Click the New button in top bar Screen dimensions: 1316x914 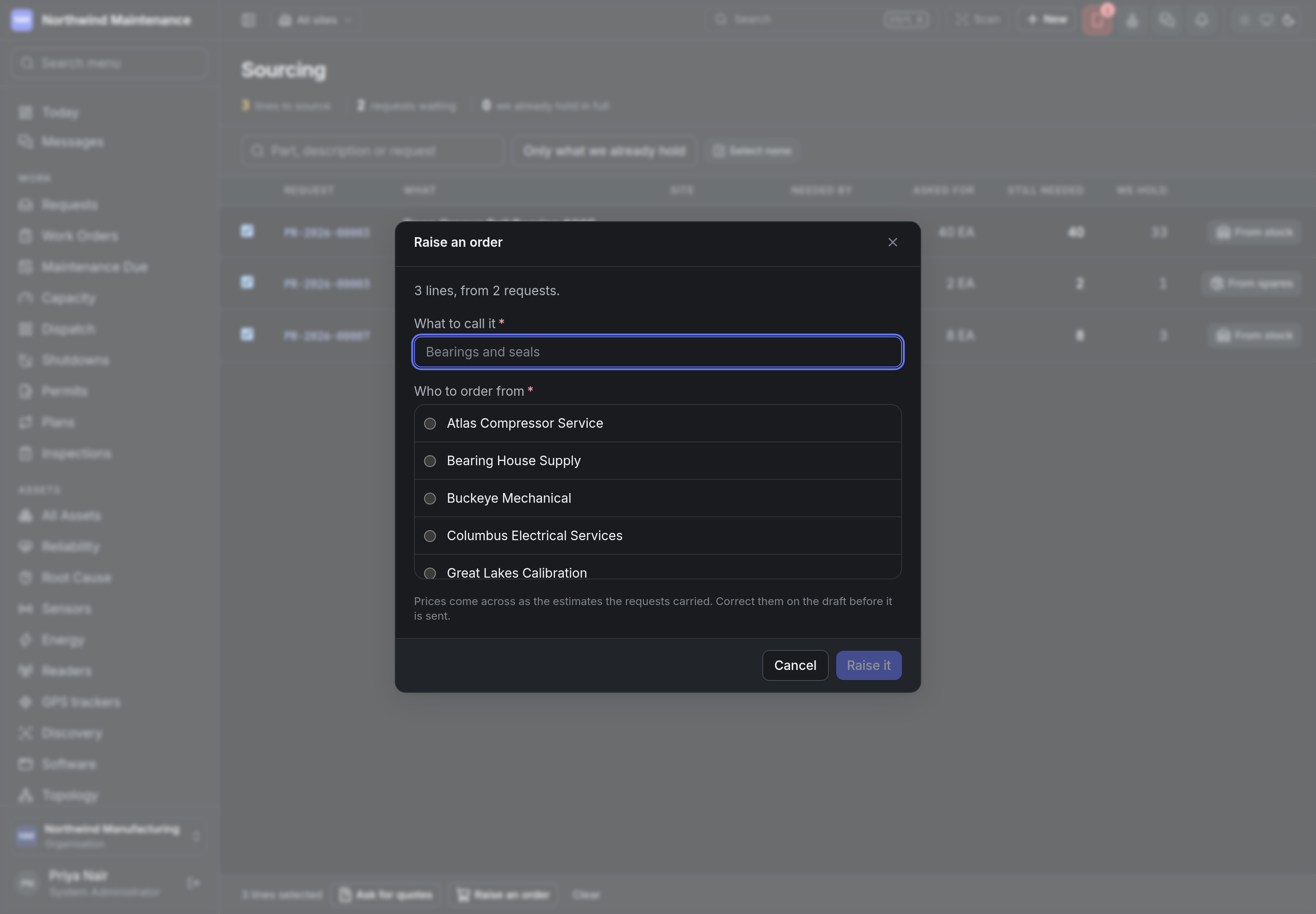(1047, 20)
